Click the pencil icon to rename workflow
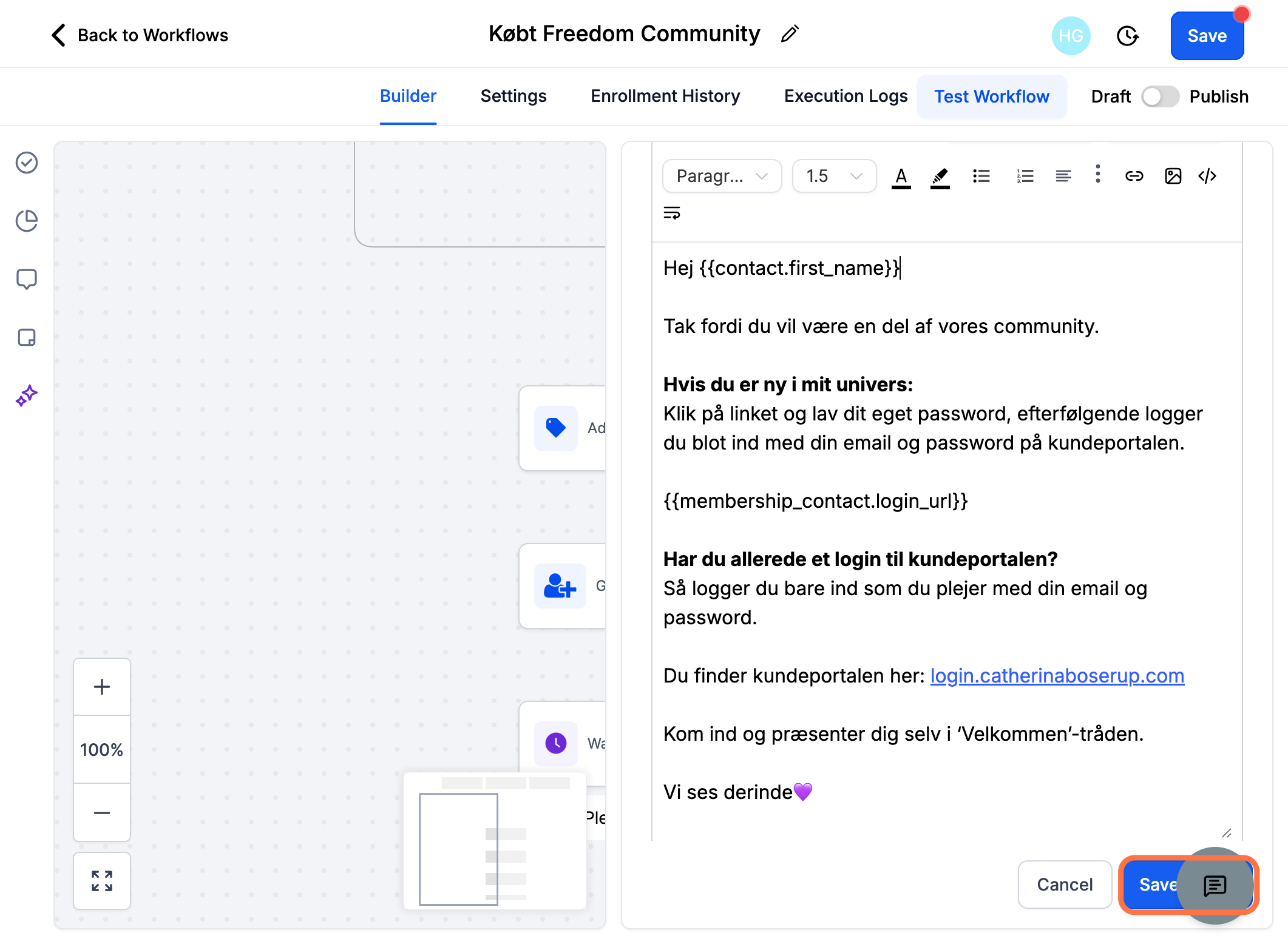Viewport: 1288px width, 944px height. point(790,35)
